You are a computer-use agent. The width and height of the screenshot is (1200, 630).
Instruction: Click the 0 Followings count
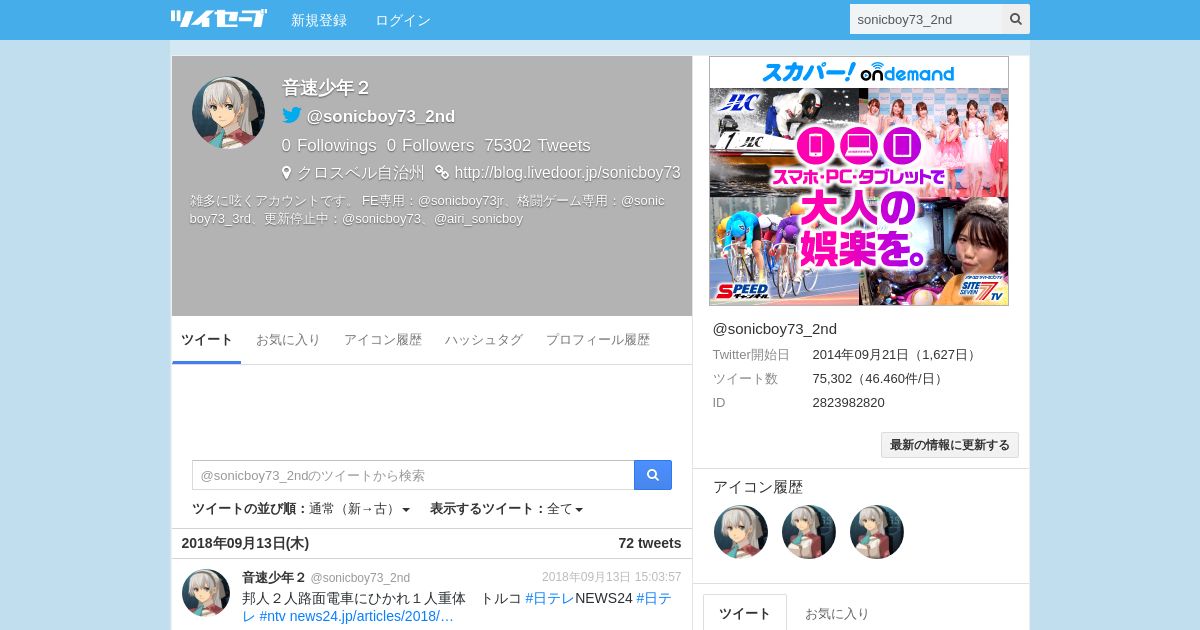point(329,145)
